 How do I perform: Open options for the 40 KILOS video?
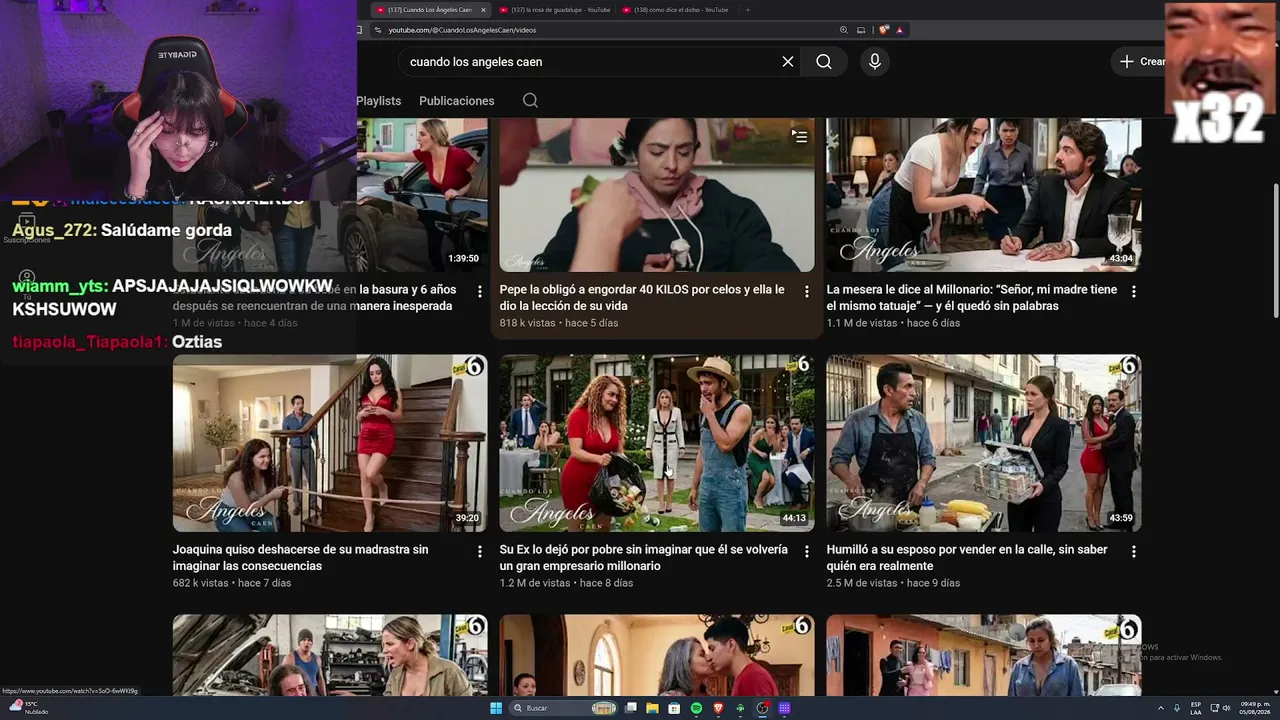click(807, 292)
